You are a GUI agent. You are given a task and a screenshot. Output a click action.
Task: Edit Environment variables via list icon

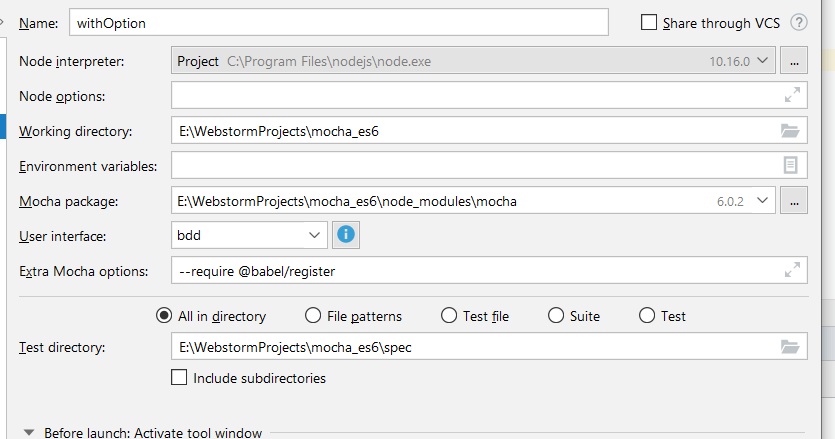(790, 165)
